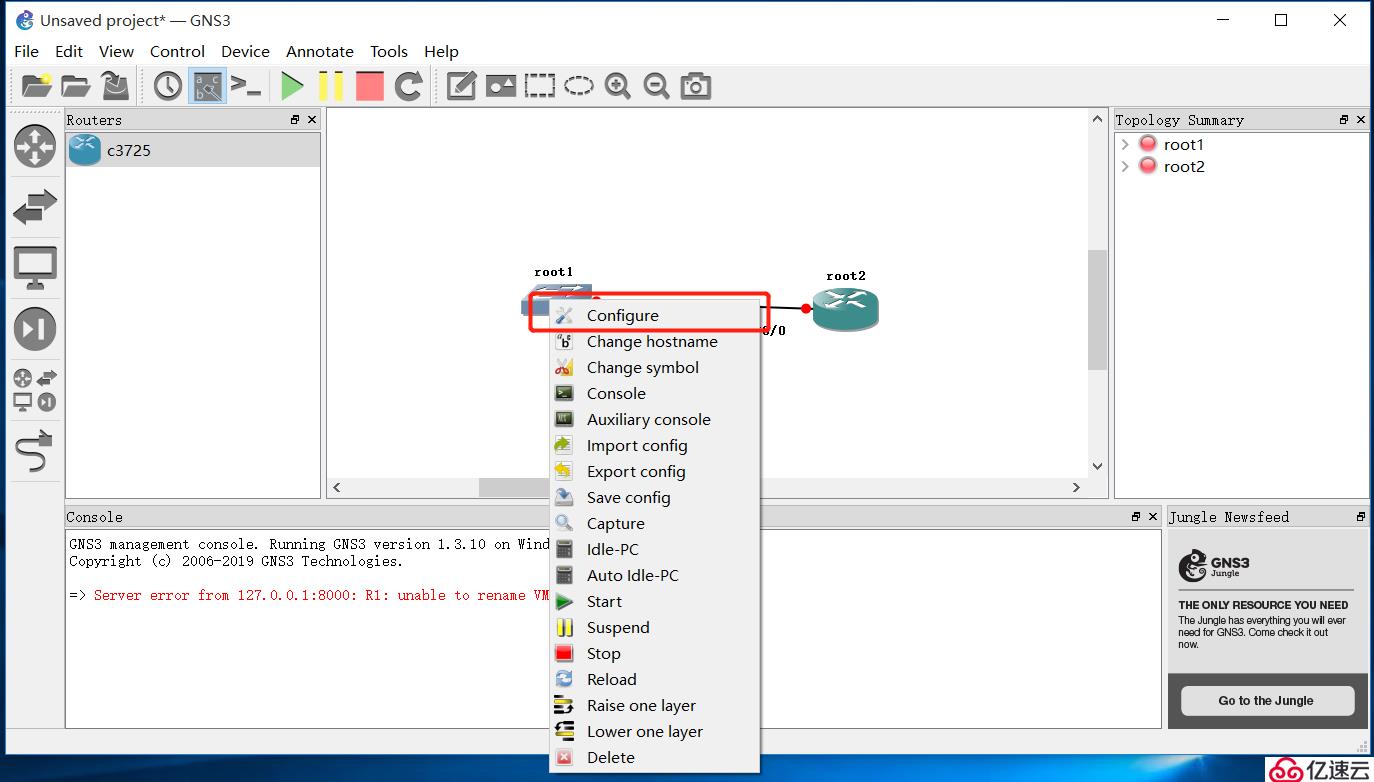Click Go to the Jungle button
This screenshot has height=782, width=1374.
pos(1266,700)
